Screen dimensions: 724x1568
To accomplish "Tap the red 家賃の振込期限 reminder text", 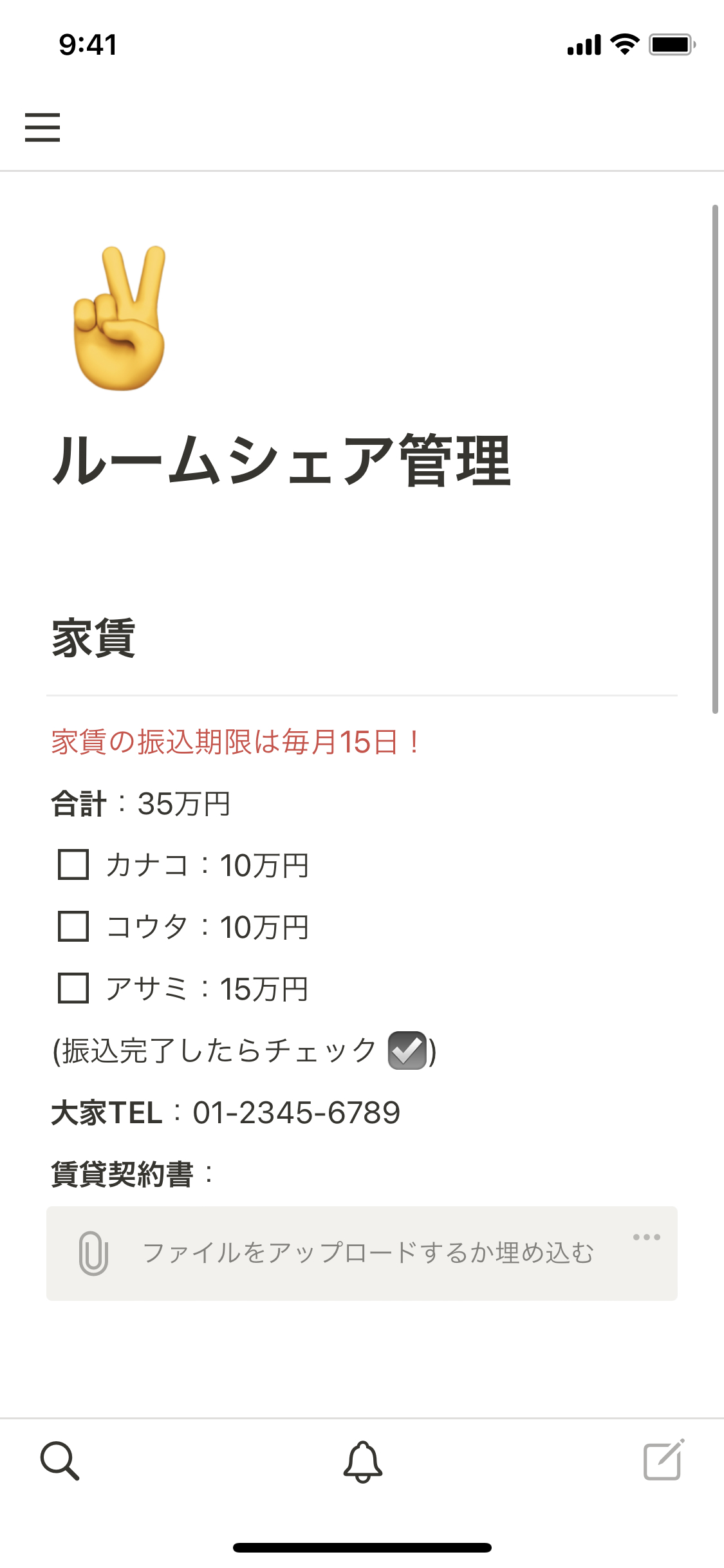I will pos(236,742).
